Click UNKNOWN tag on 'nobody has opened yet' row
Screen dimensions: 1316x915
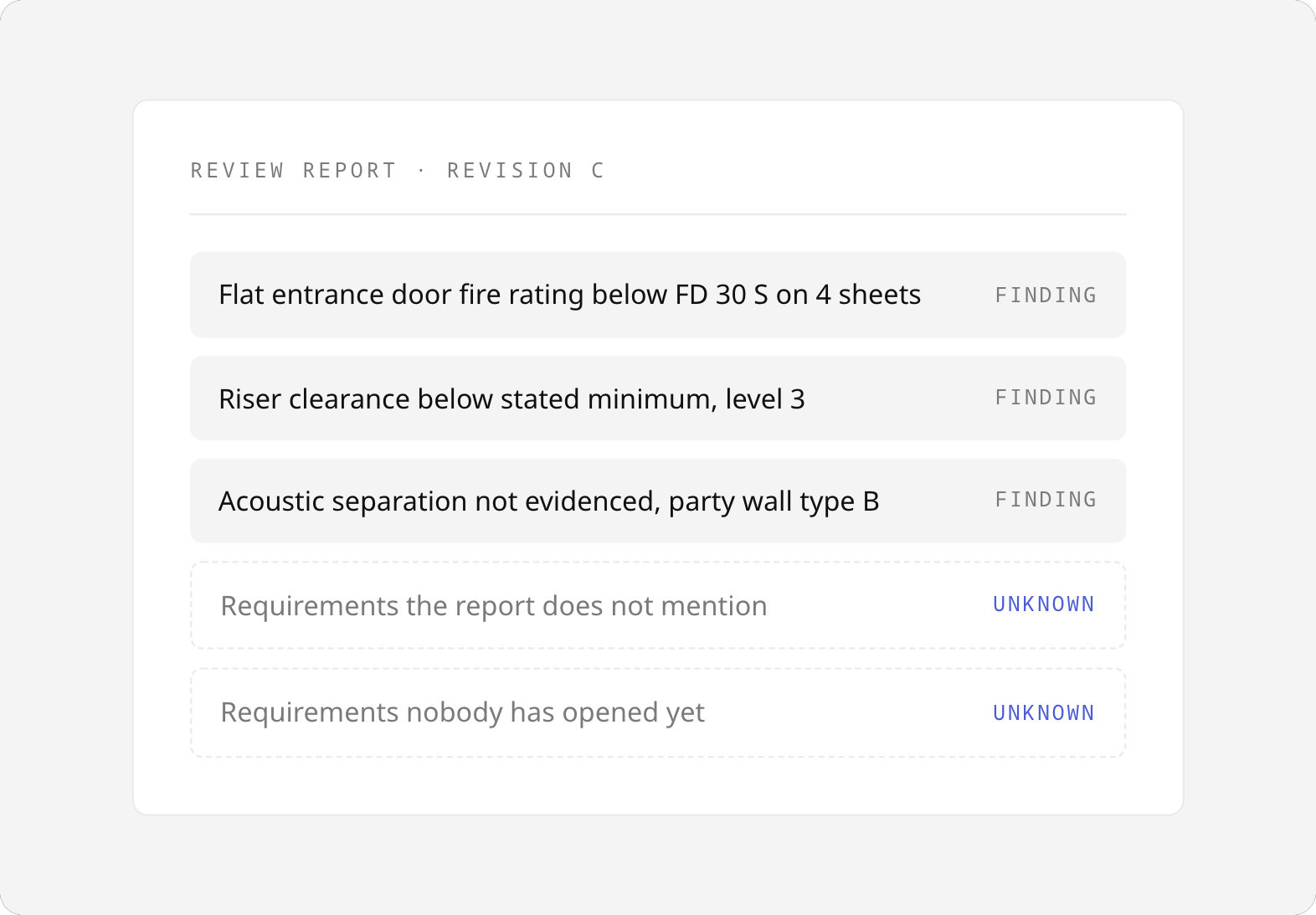(1044, 713)
